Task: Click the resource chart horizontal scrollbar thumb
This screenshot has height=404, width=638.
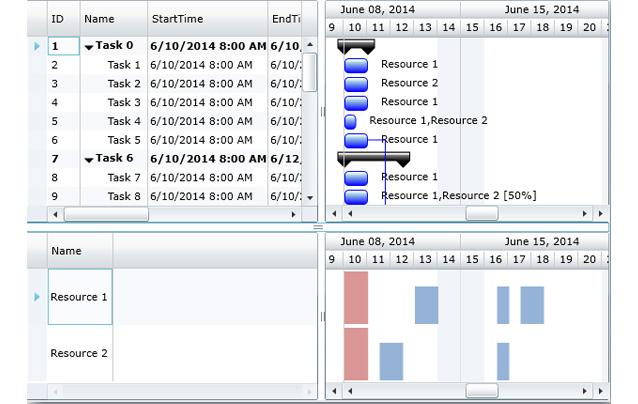Action: tap(481, 390)
